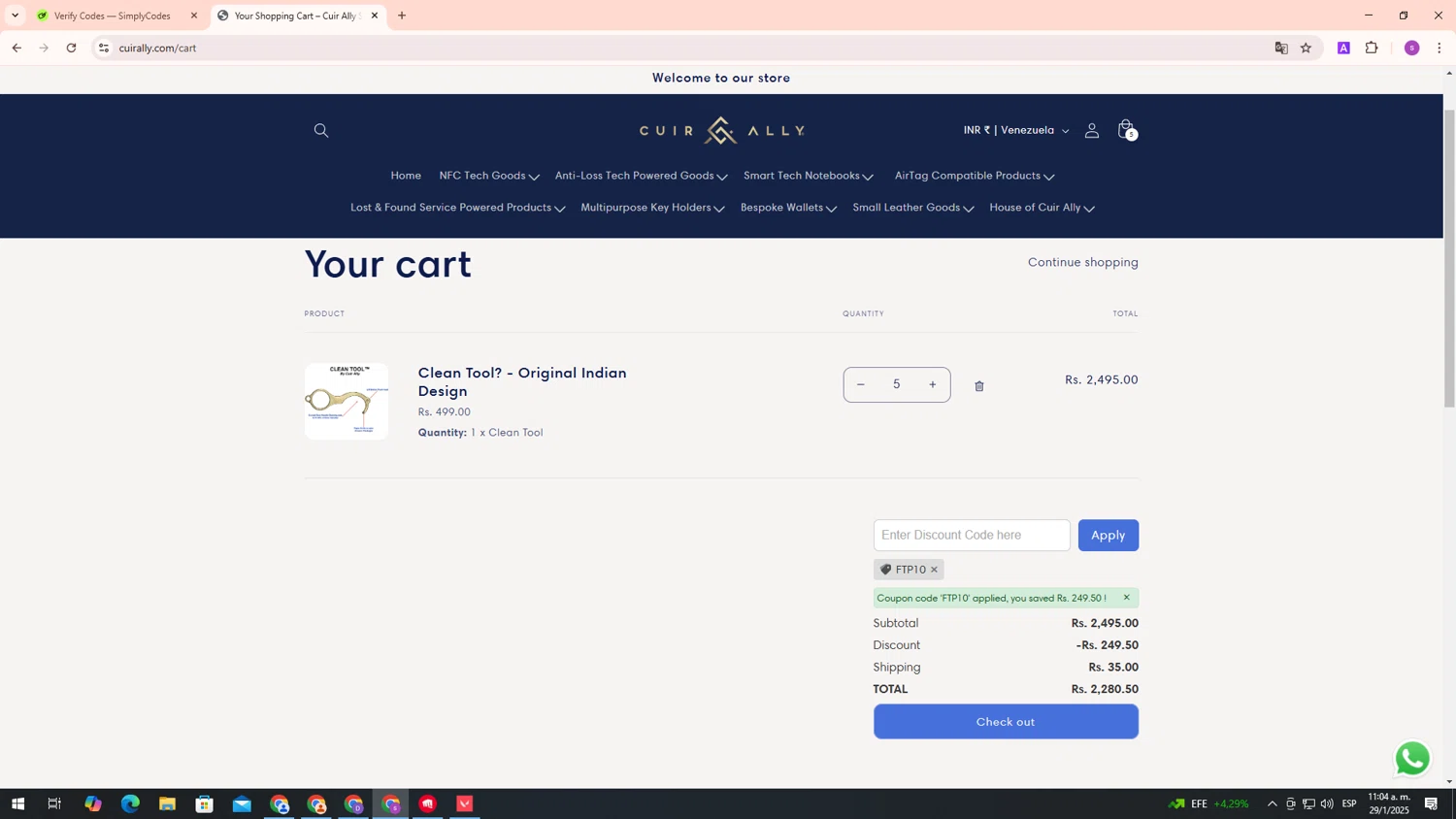Image resolution: width=1456 pixels, height=819 pixels.
Task: Open the notification center icon
Action: click(1431, 803)
